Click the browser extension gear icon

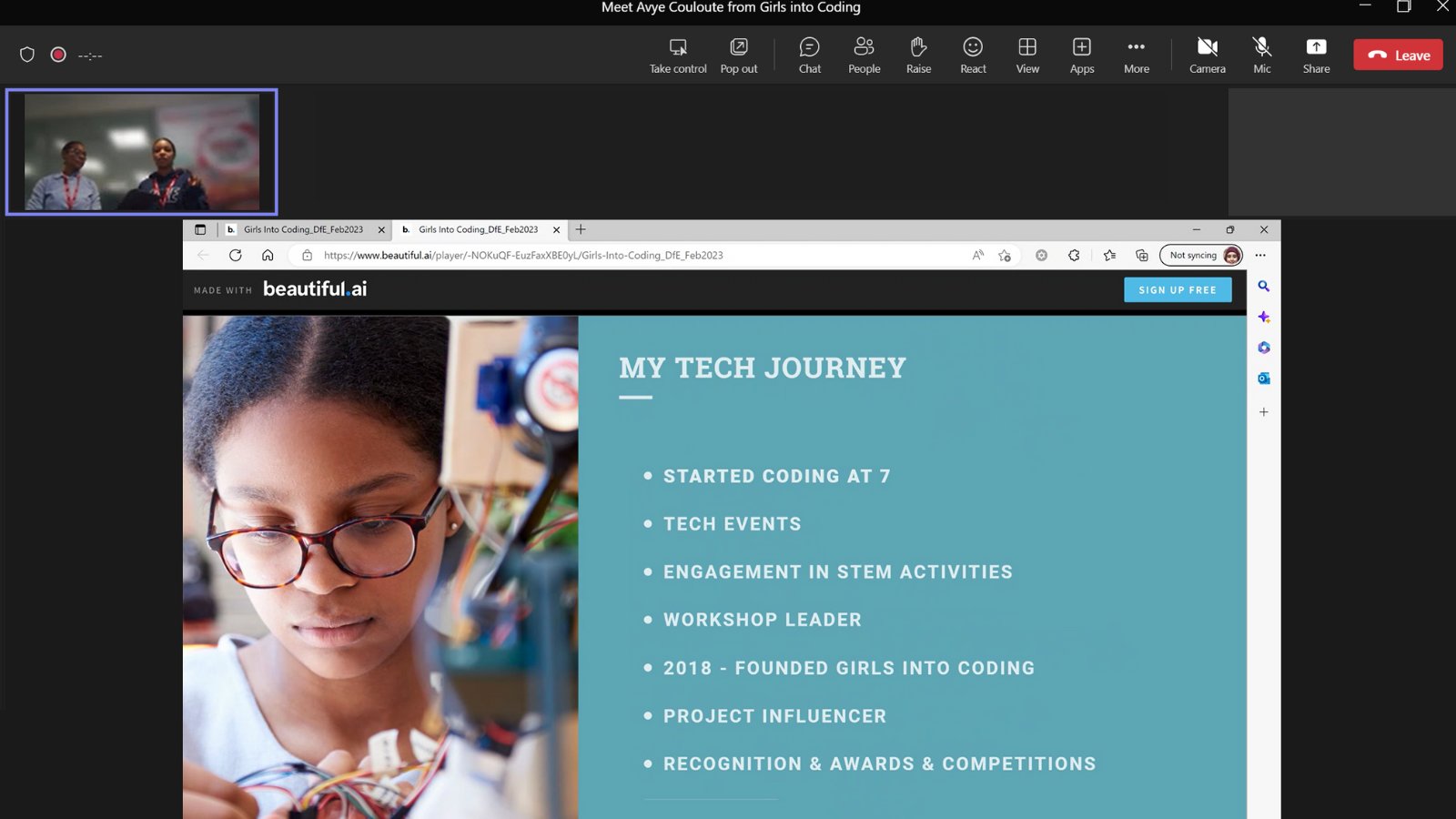tap(1041, 256)
